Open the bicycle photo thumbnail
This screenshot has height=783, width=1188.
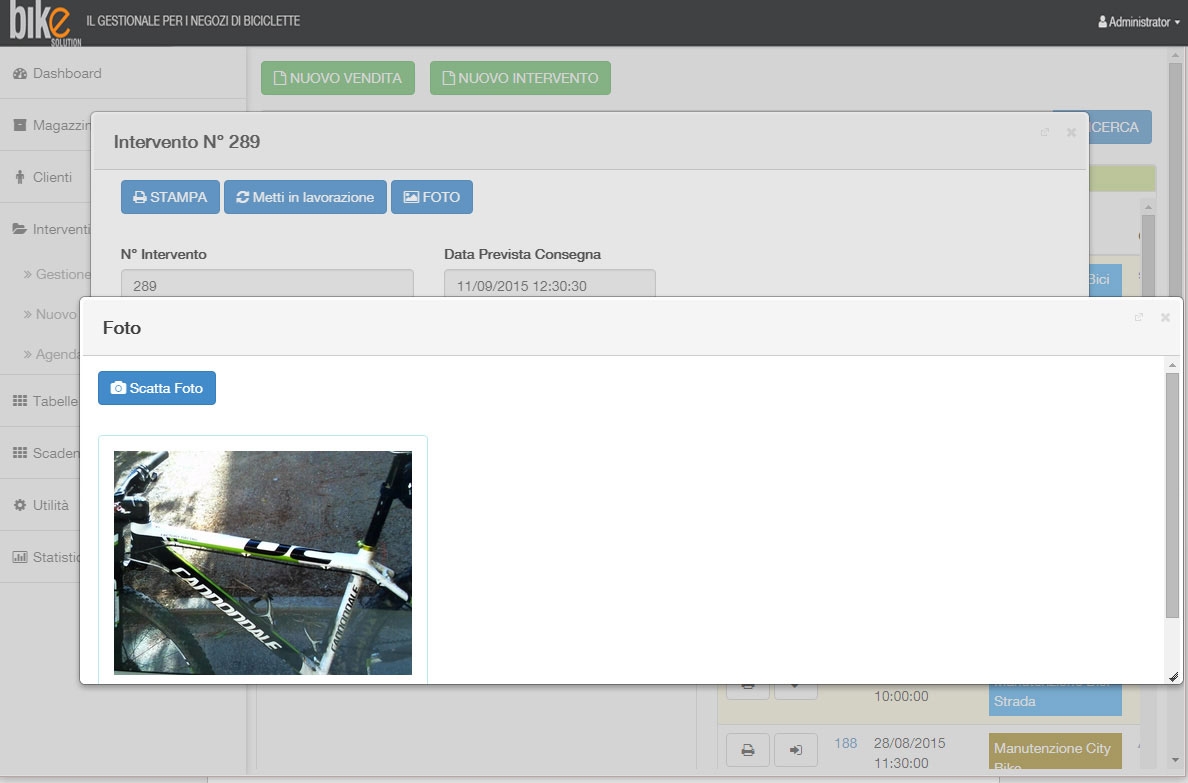[x=263, y=562]
